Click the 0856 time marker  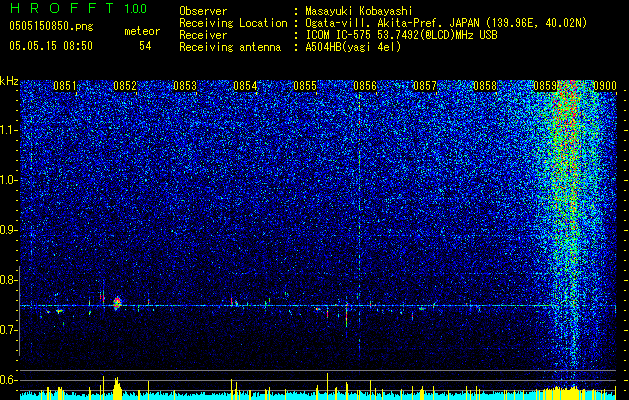(x=365, y=86)
